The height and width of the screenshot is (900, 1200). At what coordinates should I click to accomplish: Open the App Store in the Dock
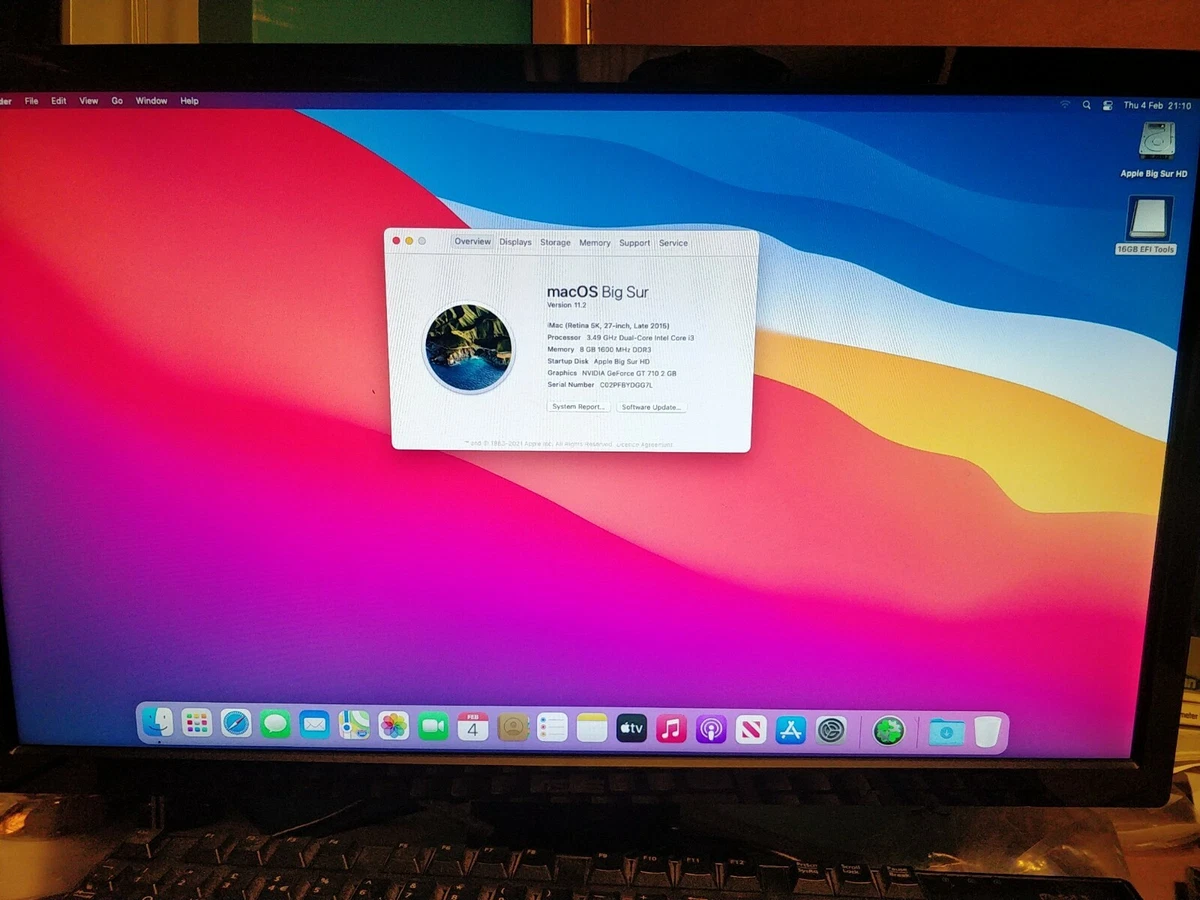pos(791,730)
